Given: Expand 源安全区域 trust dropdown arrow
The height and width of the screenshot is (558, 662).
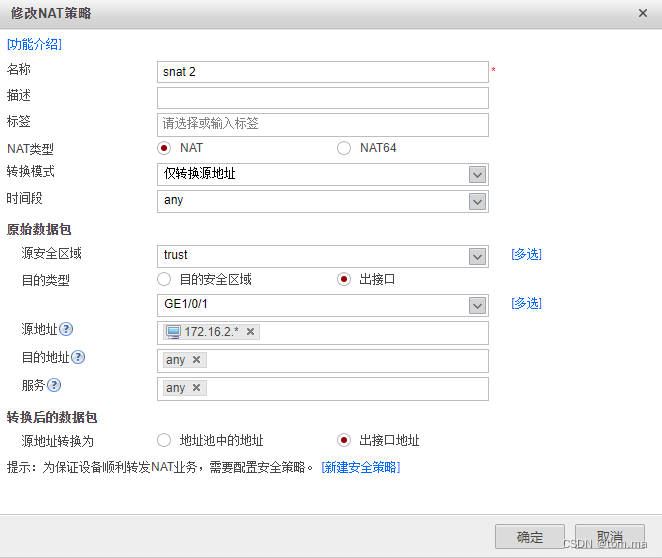Looking at the screenshot, I should click(477, 256).
